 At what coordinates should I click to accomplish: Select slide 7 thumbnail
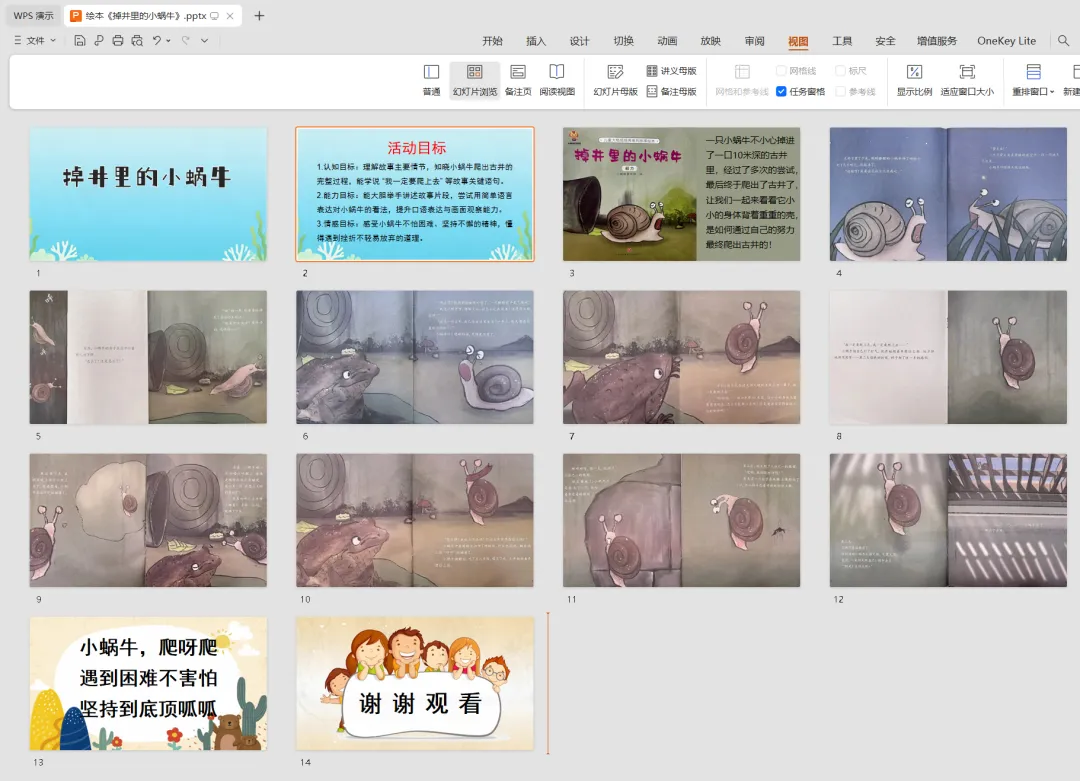681,357
